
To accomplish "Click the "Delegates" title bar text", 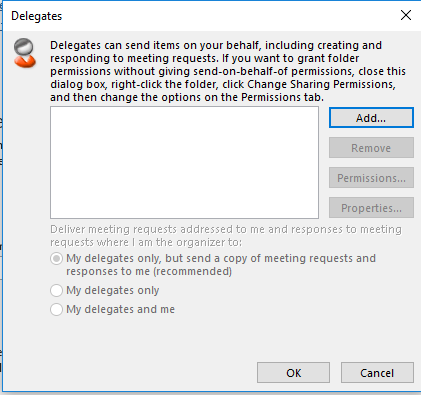I will (37, 16).
